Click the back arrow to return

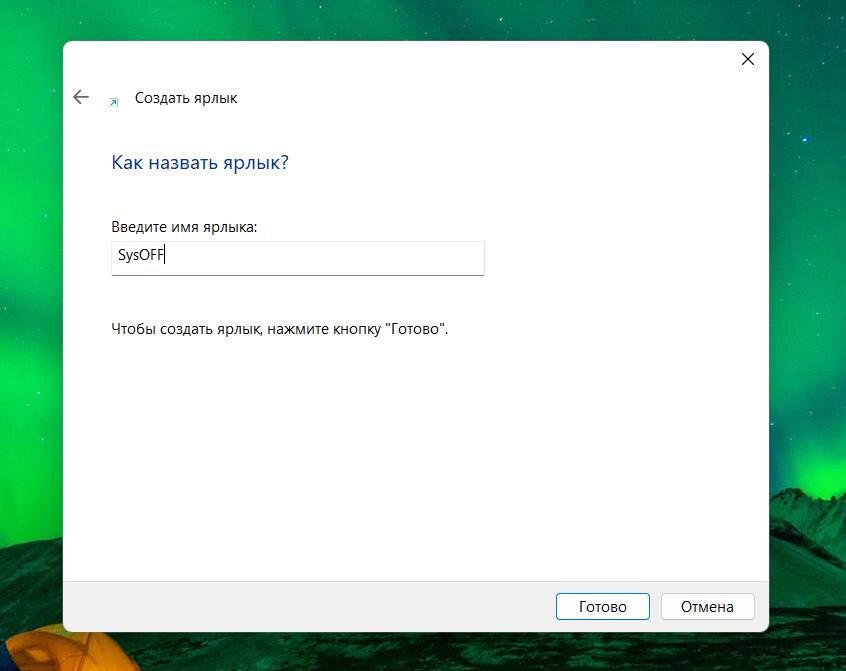pyautogui.click(x=81, y=97)
